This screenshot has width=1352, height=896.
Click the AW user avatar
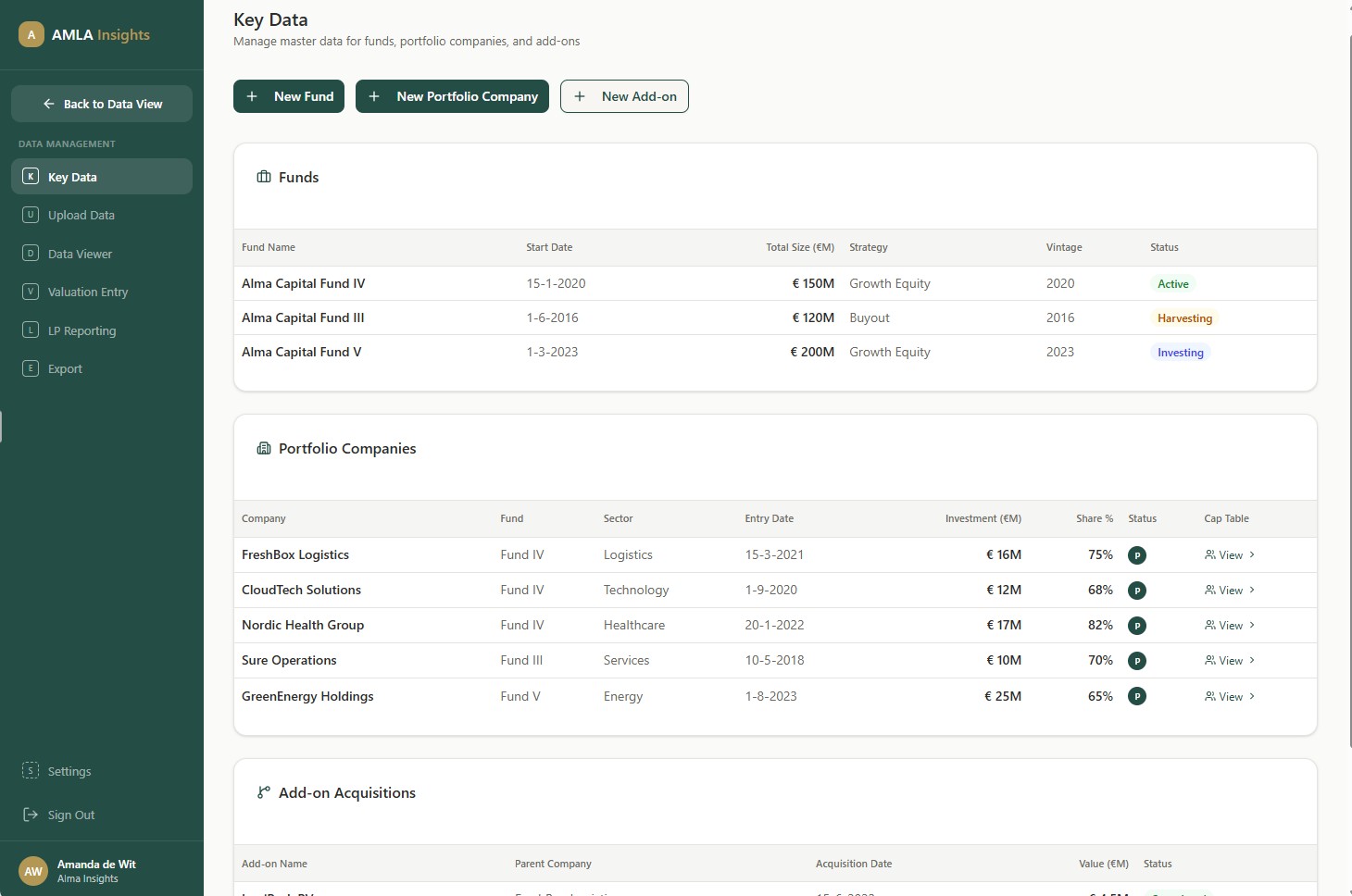33,871
